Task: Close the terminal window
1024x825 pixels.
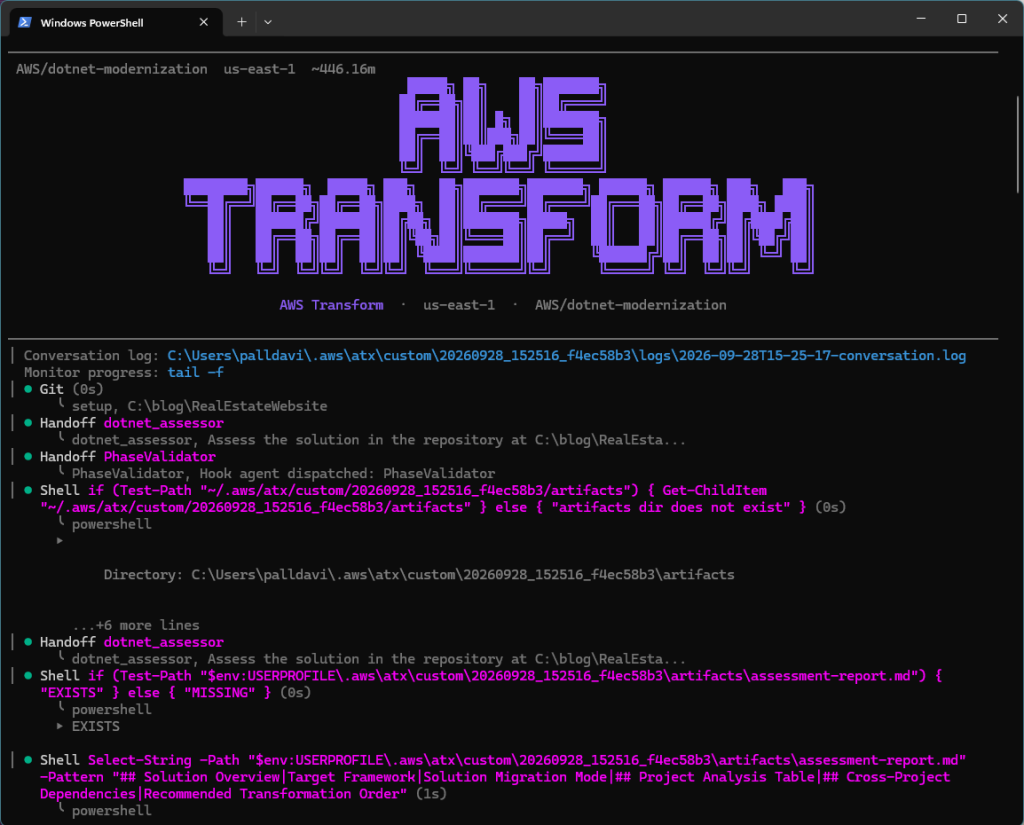Action: click(1002, 18)
